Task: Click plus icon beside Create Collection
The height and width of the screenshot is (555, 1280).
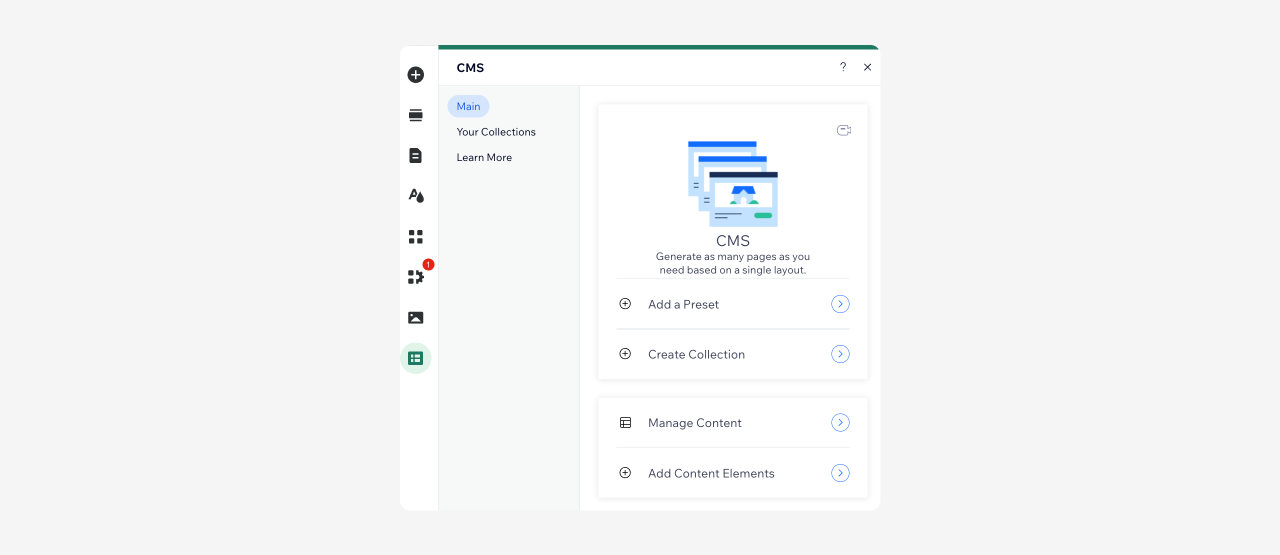Action: (x=625, y=354)
